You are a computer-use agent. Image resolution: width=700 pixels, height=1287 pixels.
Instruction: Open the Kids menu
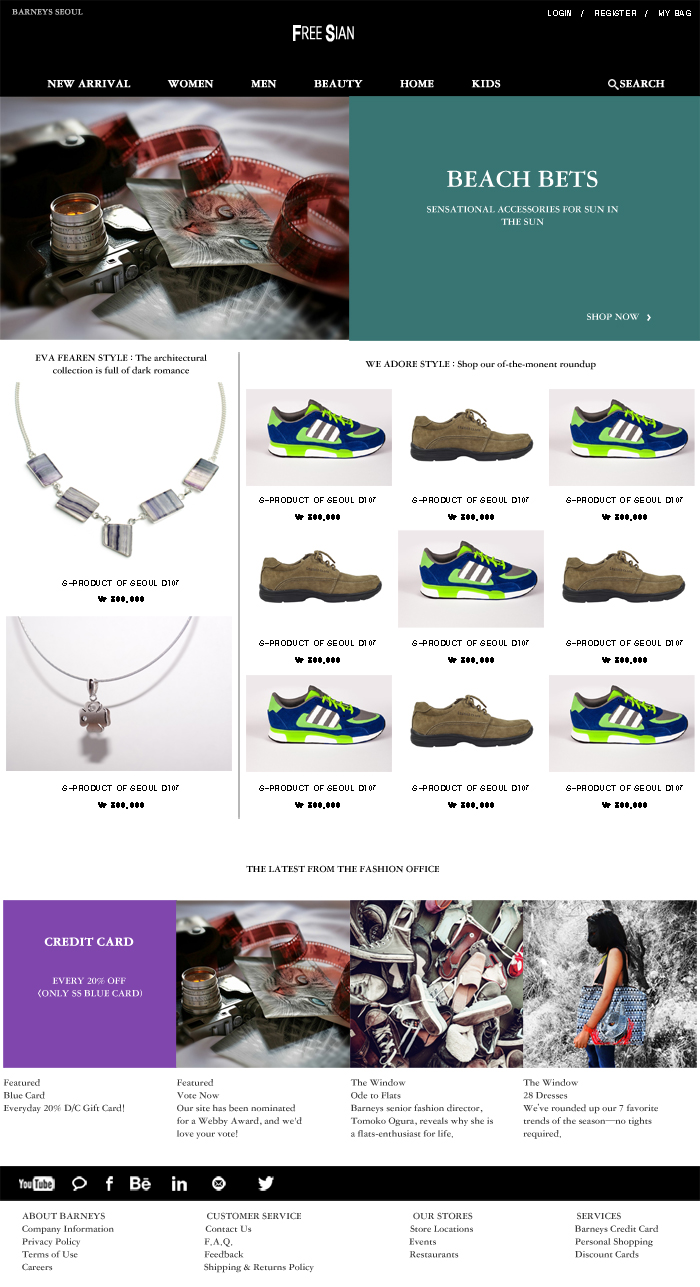click(x=486, y=84)
